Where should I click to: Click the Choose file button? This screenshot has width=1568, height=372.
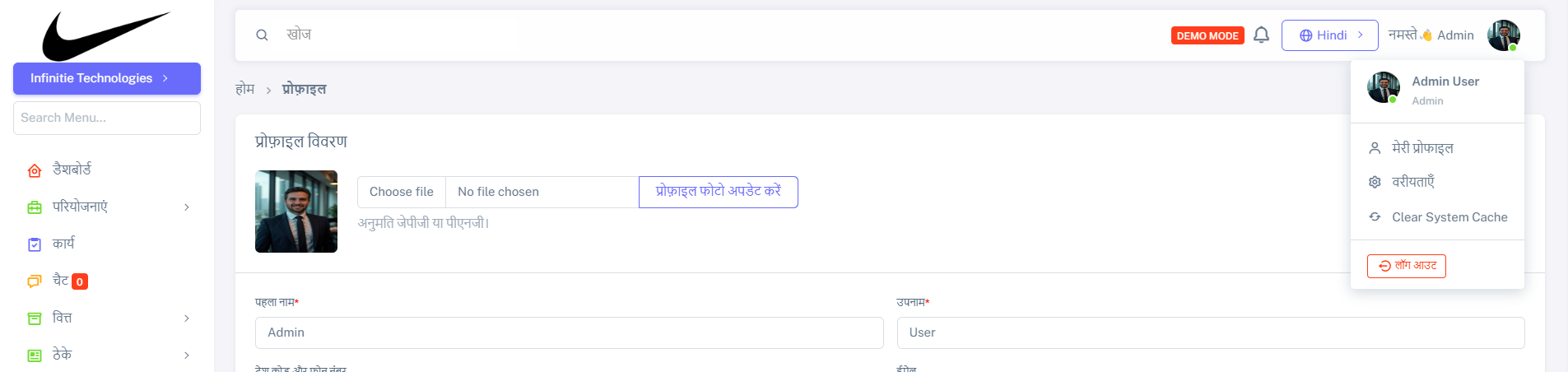click(x=402, y=192)
